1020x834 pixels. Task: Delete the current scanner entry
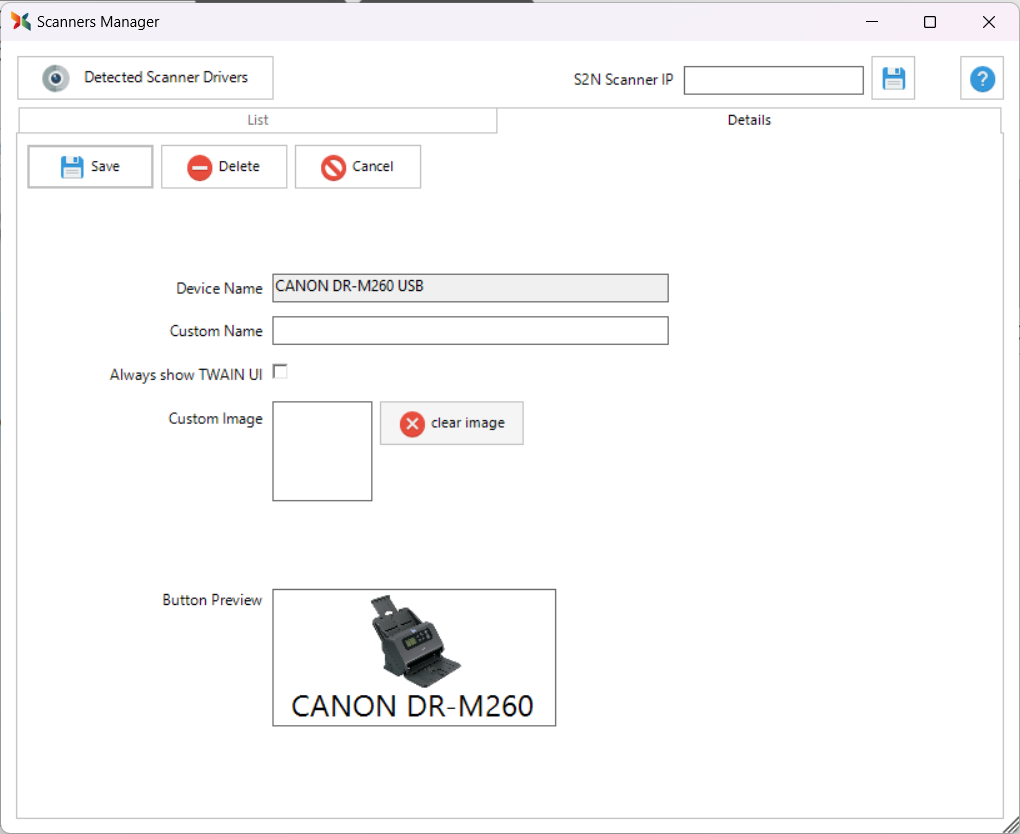click(x=224, y=167)
